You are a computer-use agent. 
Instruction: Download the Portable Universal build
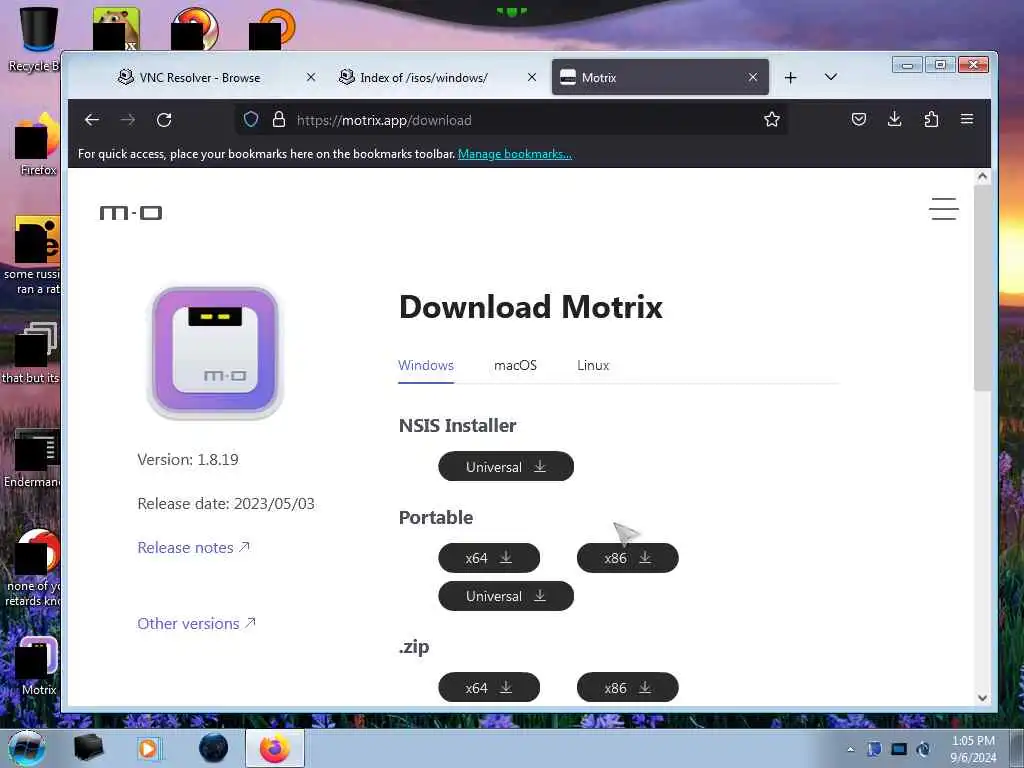[506, 596]
